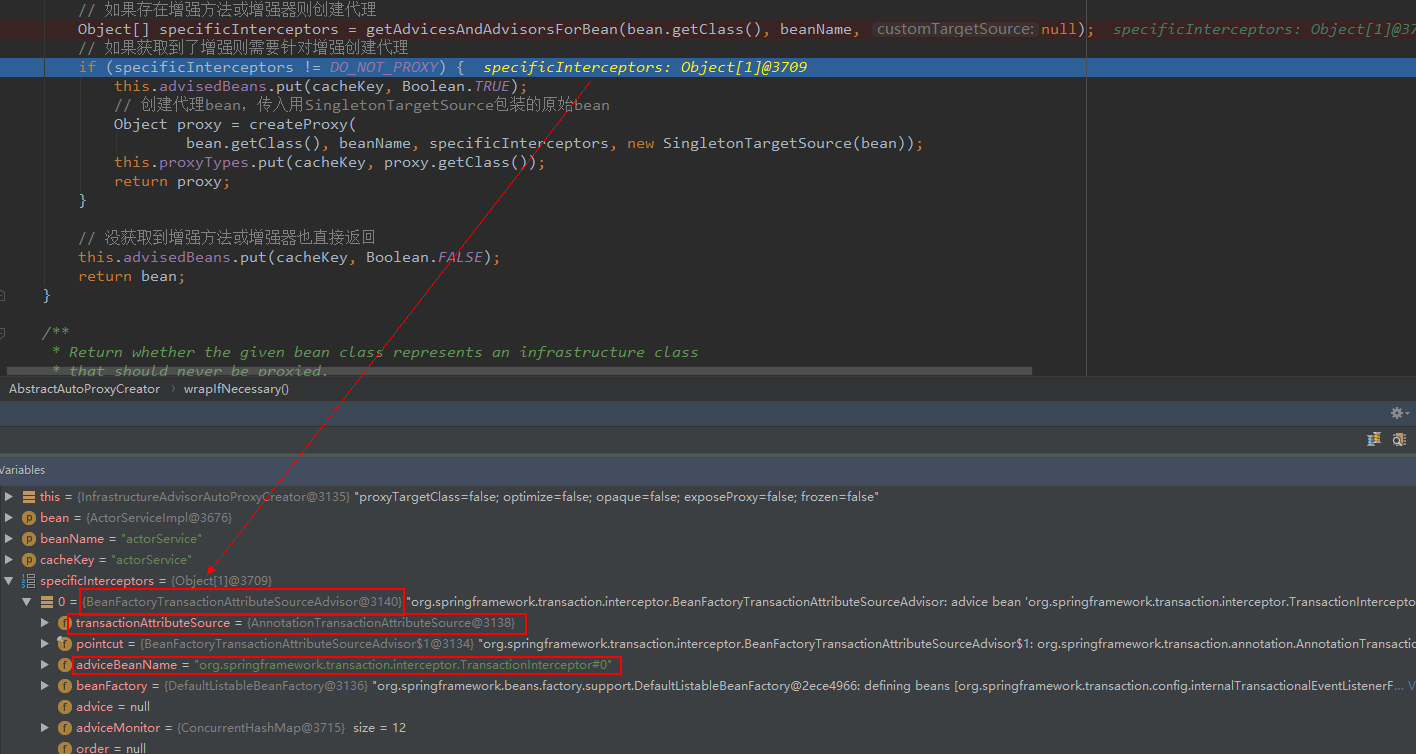Image resolution: width=1416 pixels, height=754 pixels.
Task: Click field icon of pointcut
Action: [x=65, y=644]
